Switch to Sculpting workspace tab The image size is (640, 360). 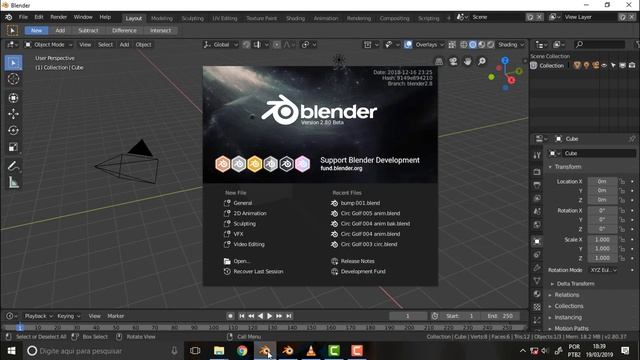pos(192,18)
